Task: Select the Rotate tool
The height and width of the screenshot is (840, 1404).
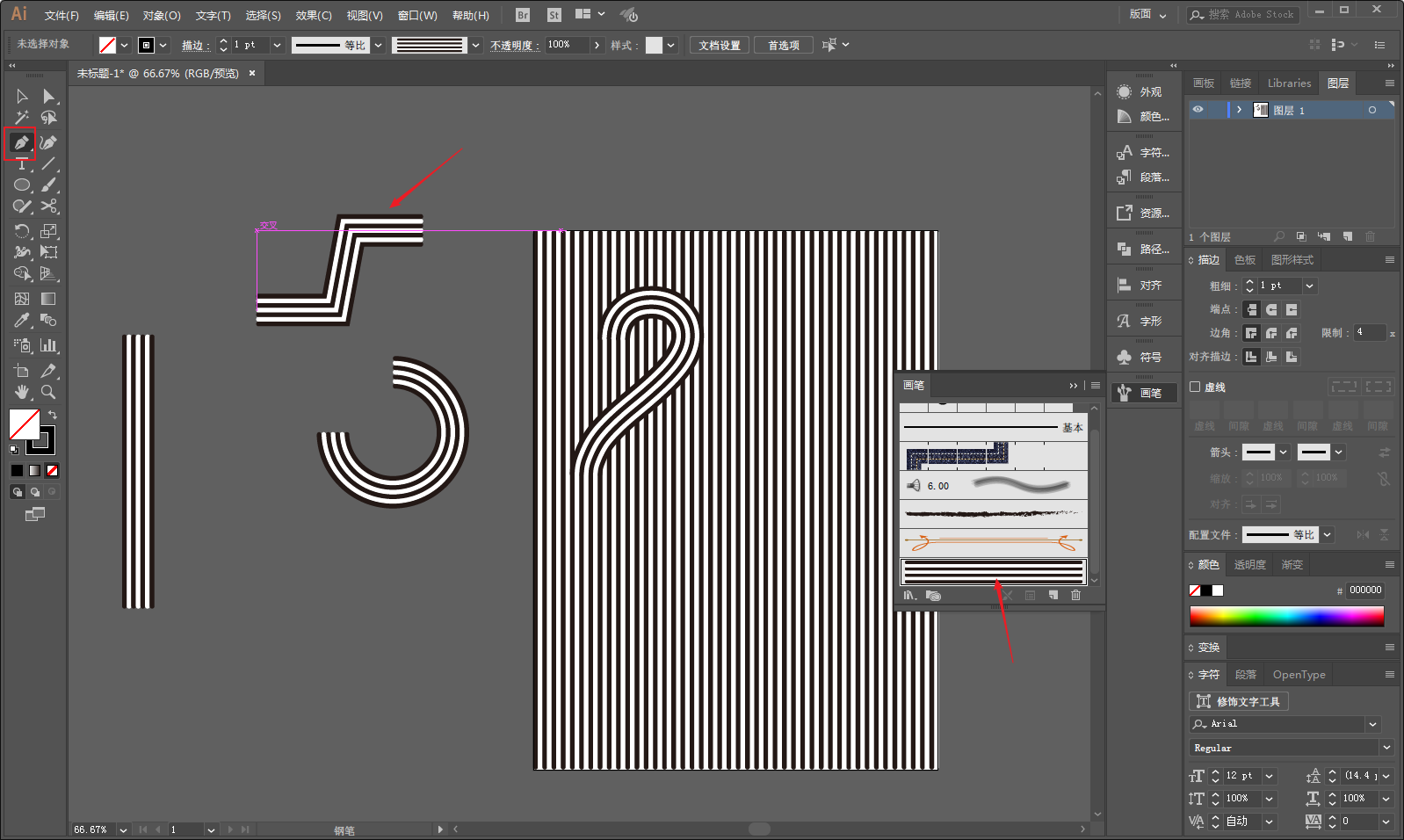Action: pyautogui.click(x=22, y=231)
